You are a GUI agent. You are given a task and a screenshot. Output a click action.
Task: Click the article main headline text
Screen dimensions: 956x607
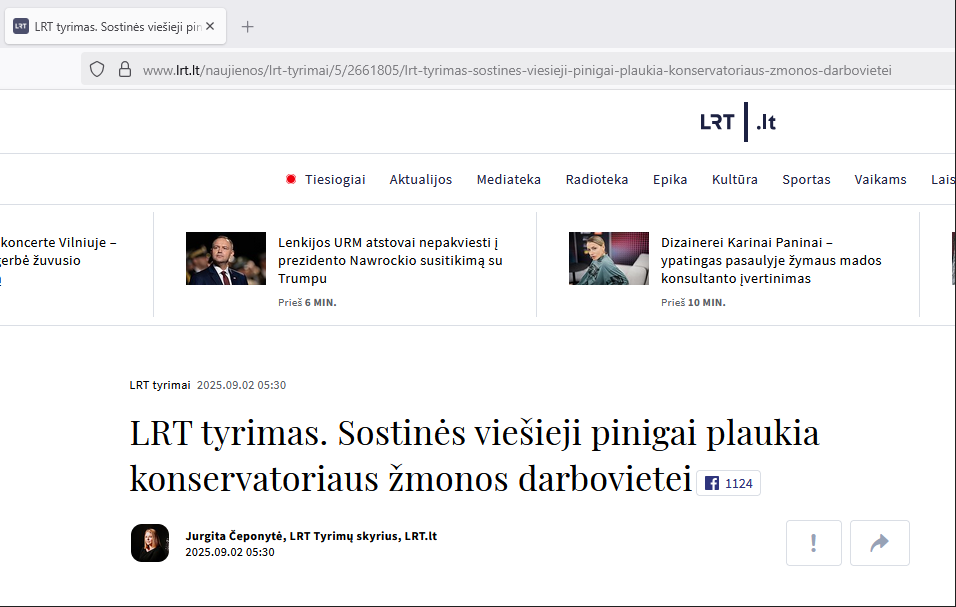click(474, 455)
